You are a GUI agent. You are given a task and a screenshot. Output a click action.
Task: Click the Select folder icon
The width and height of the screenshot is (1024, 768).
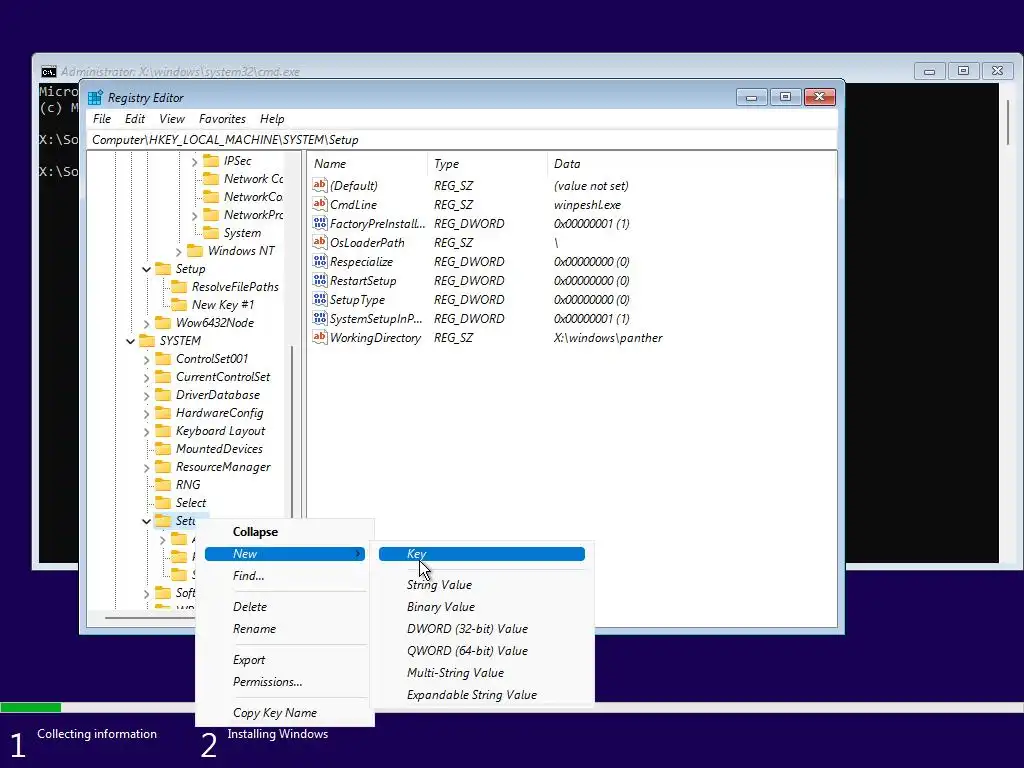pos(163,503)
